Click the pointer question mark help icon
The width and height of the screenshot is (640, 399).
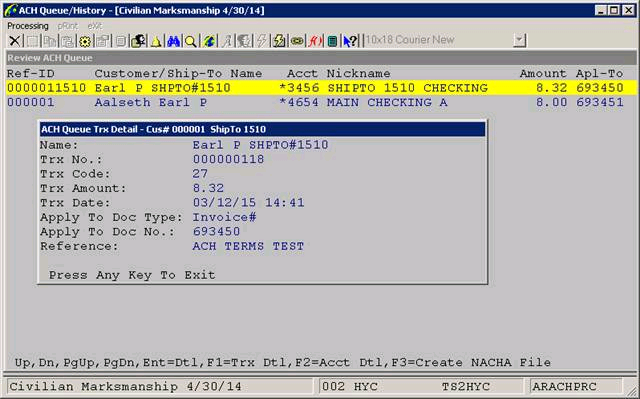click(x=350, y=41)
